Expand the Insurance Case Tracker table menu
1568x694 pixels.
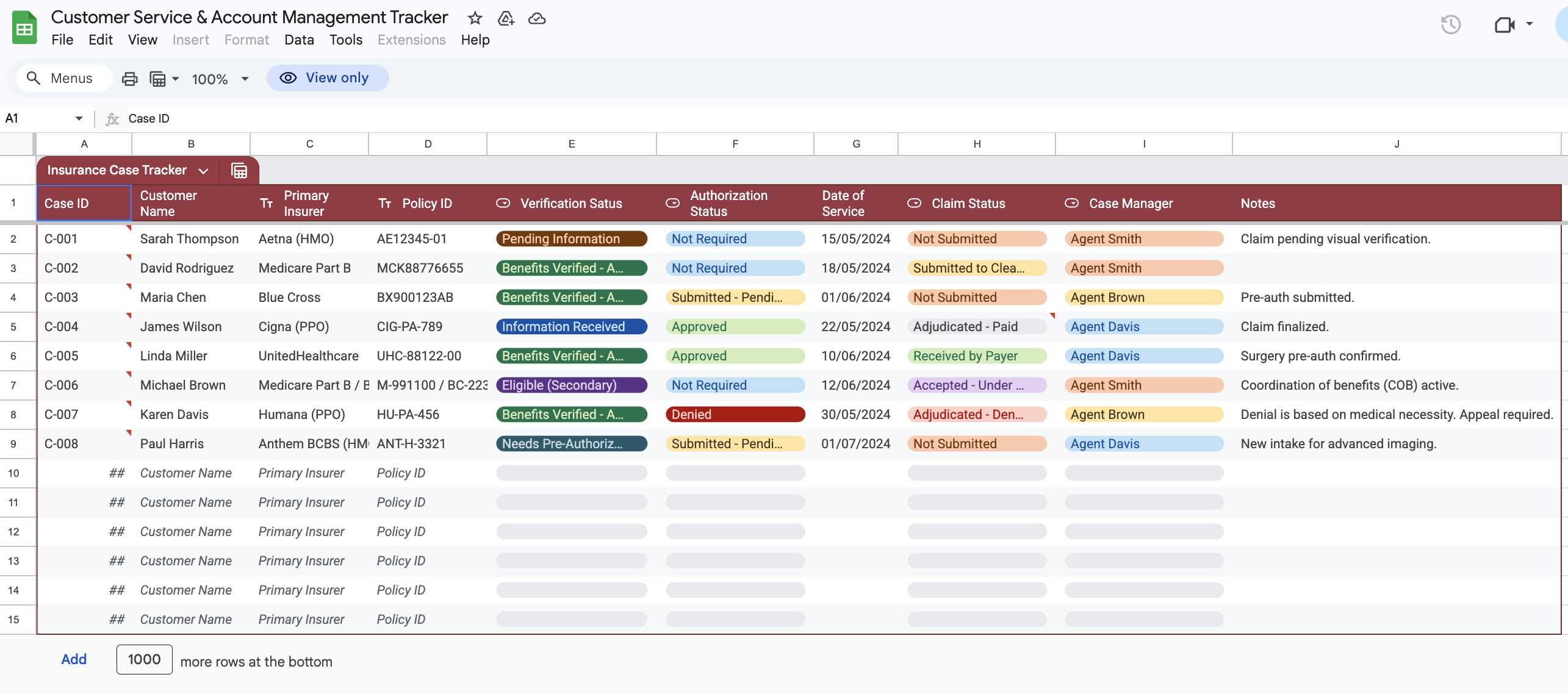click(x=204, y=171)
